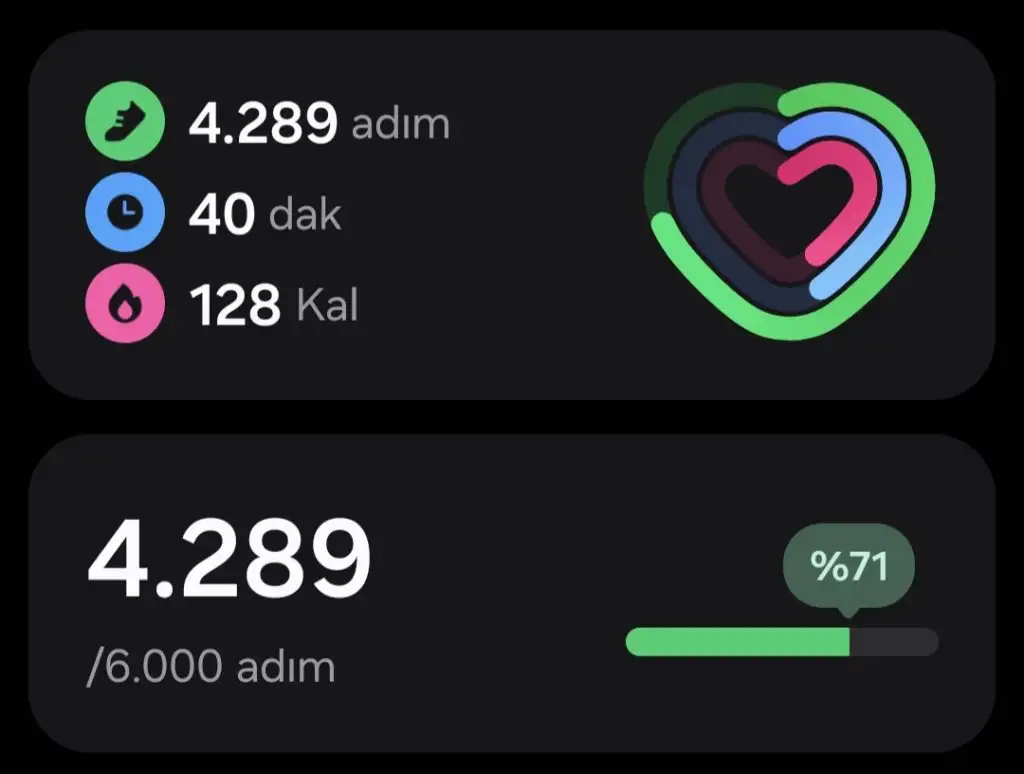Tap the adım label next to 4.289

click(401, 123)
